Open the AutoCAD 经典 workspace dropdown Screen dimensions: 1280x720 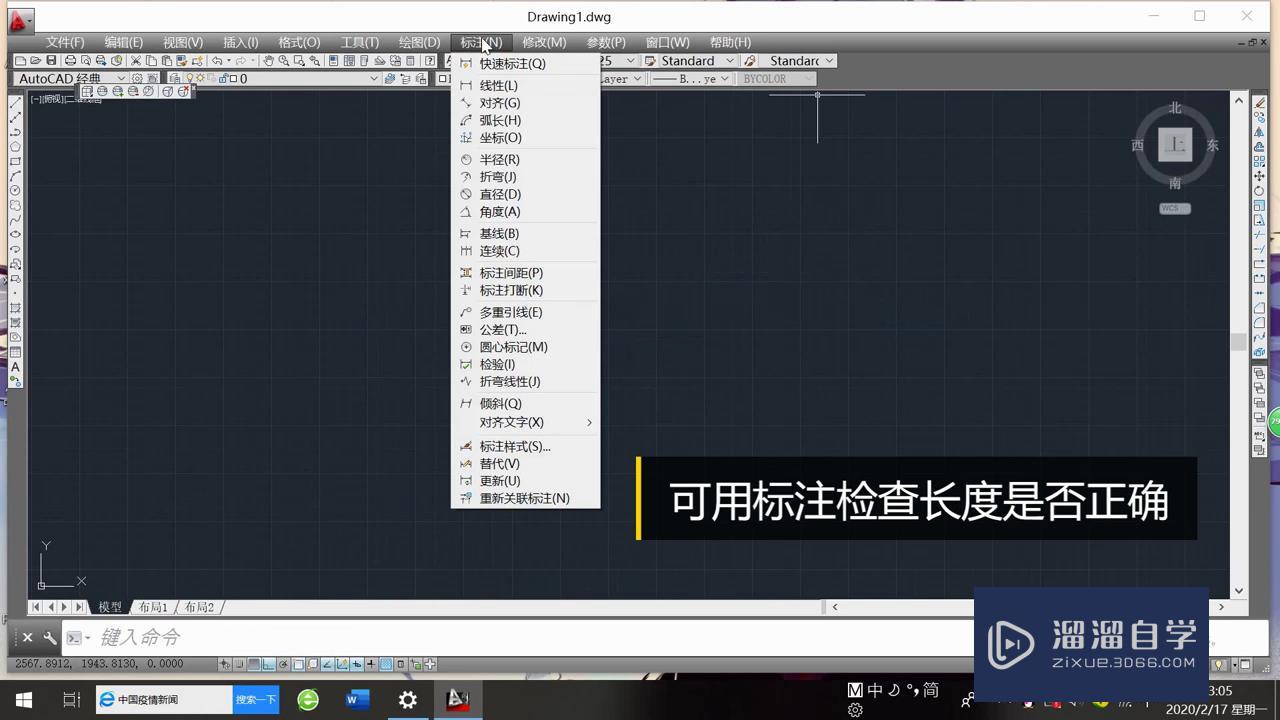click(121, 79)
